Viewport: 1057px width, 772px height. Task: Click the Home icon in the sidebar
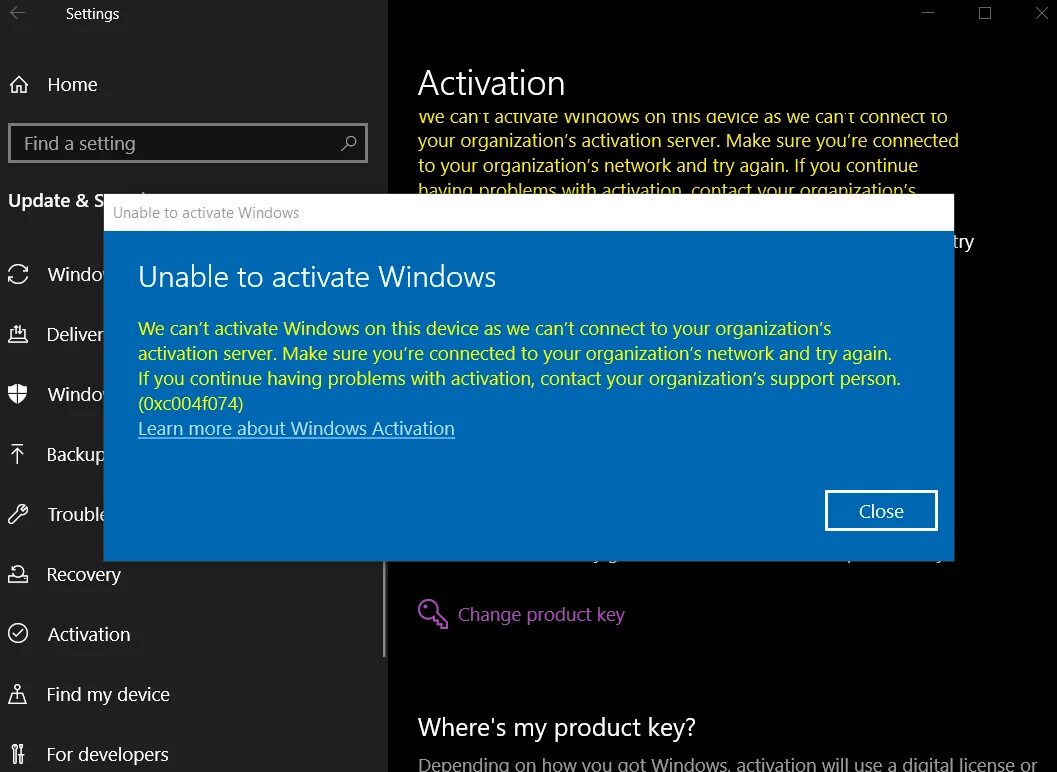point(19,84)
